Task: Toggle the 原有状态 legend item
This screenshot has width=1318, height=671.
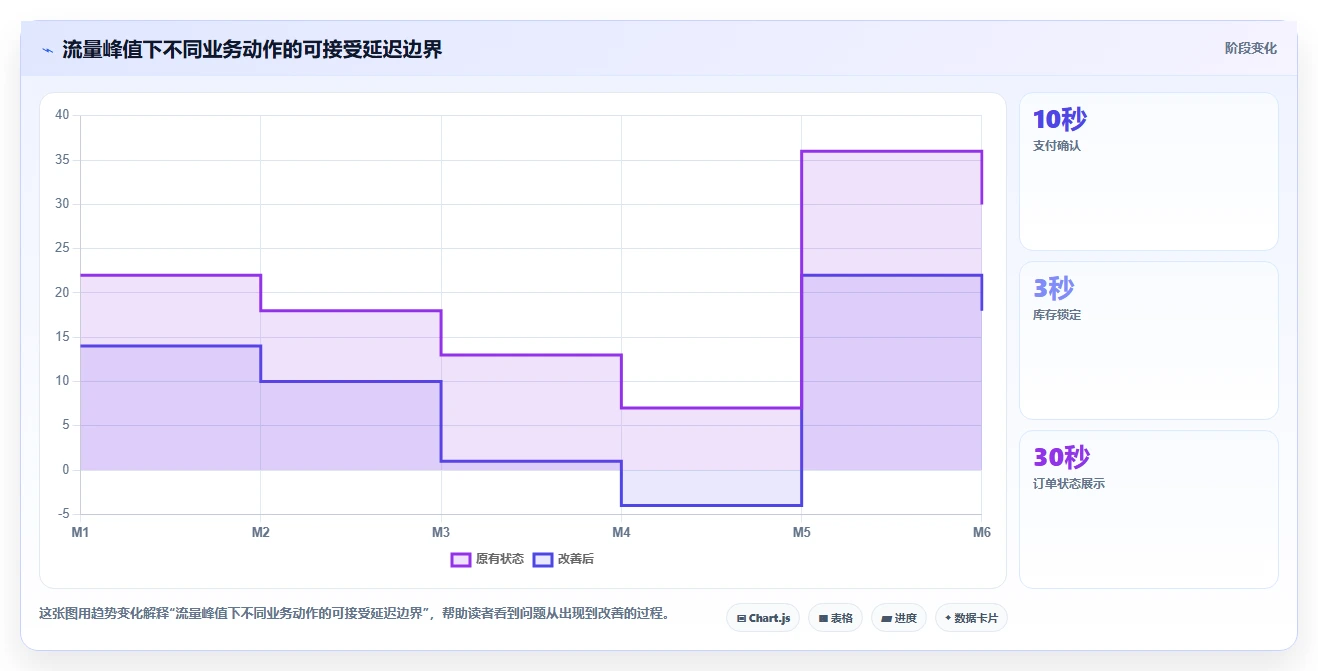Action: [487, 559]
